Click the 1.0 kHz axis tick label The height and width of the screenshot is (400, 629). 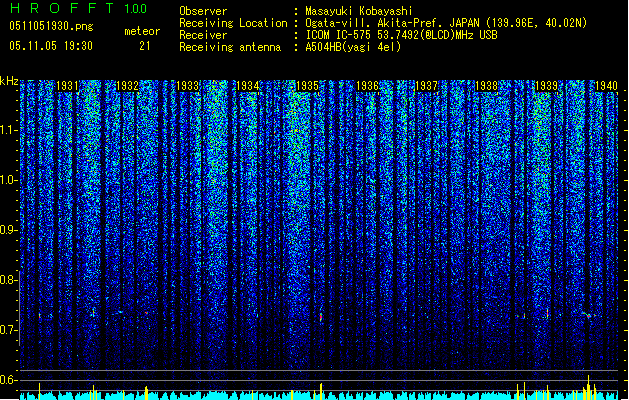coord(8,180)
